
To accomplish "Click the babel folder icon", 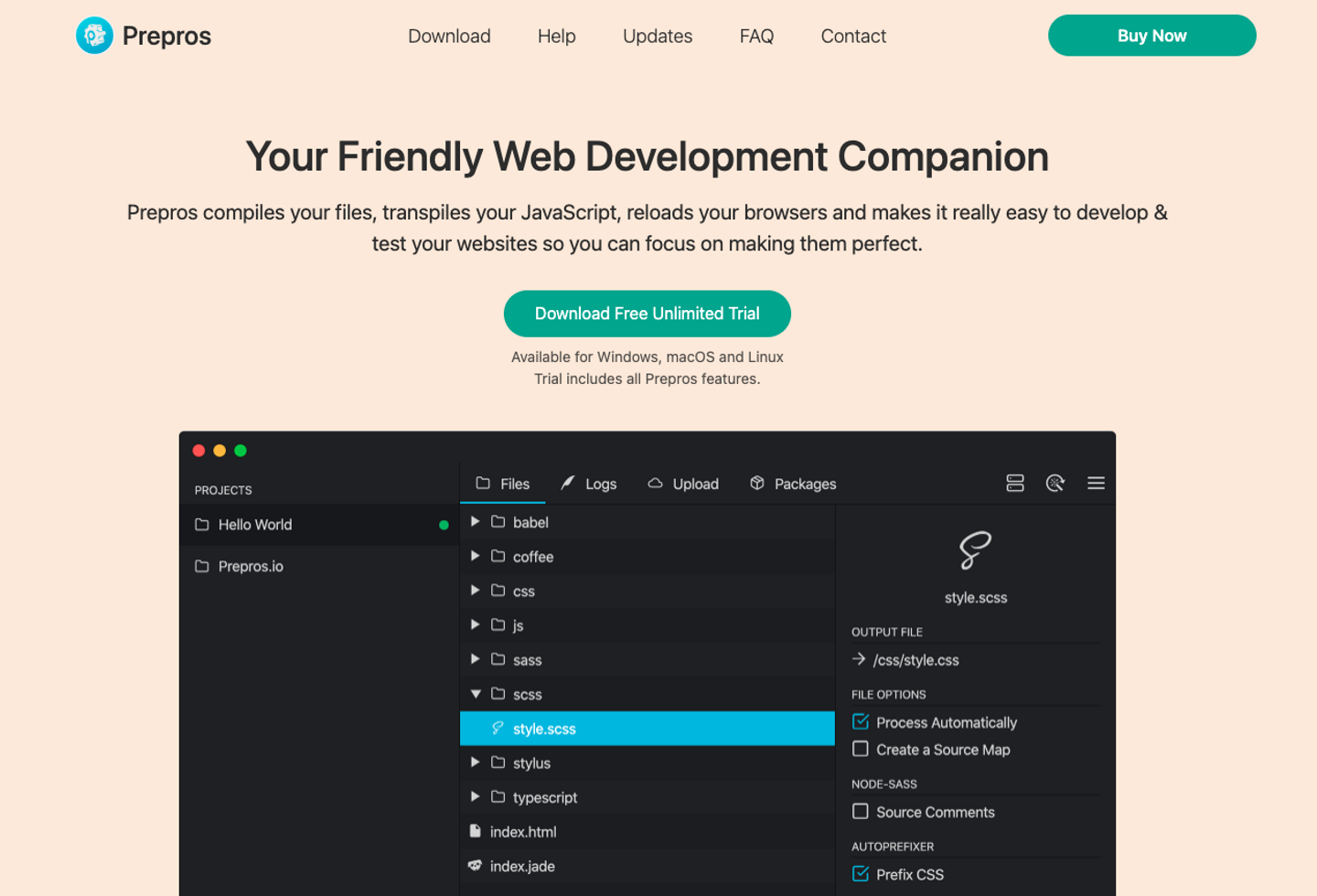I will pos(498,521).
